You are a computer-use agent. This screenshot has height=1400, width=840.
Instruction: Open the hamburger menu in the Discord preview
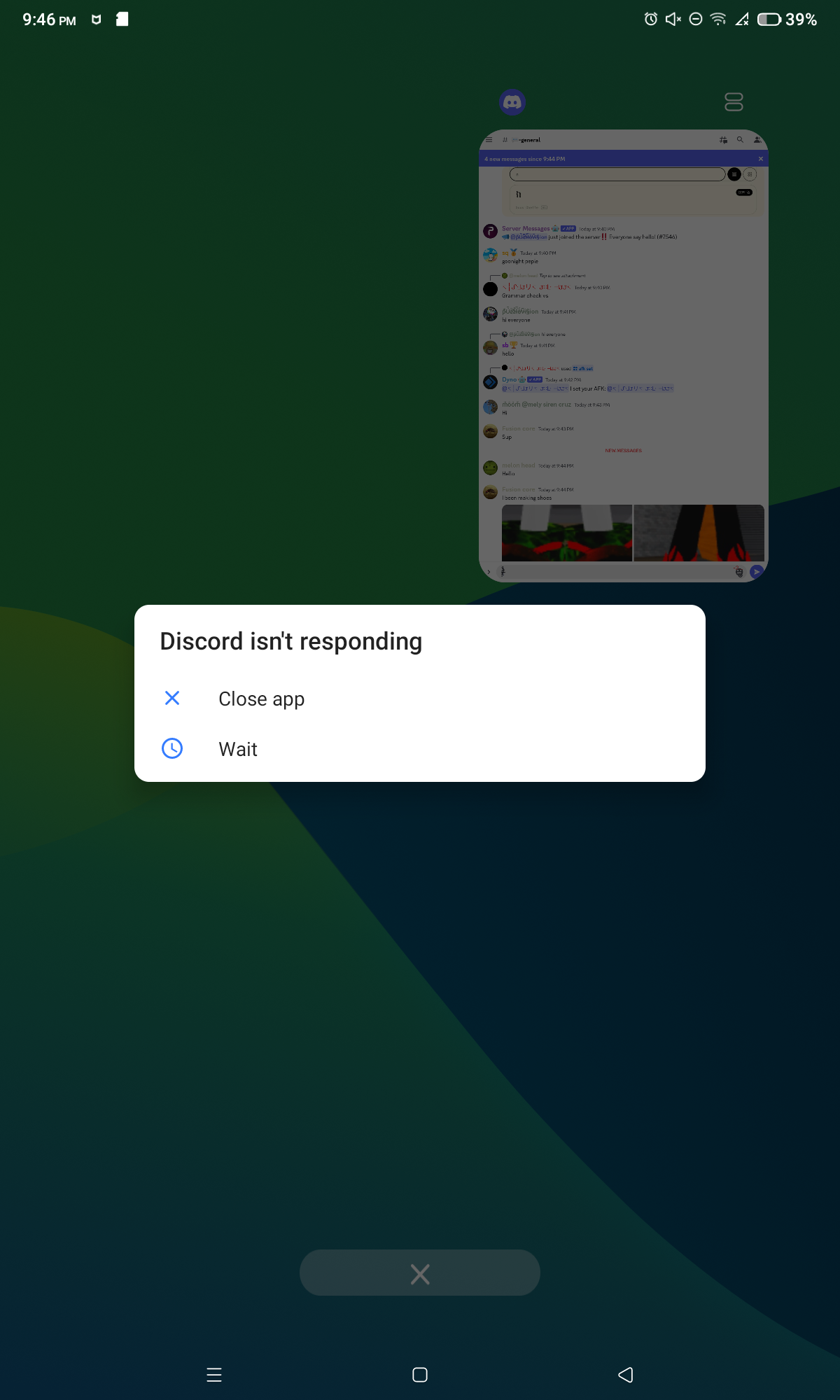click(489, 140)
